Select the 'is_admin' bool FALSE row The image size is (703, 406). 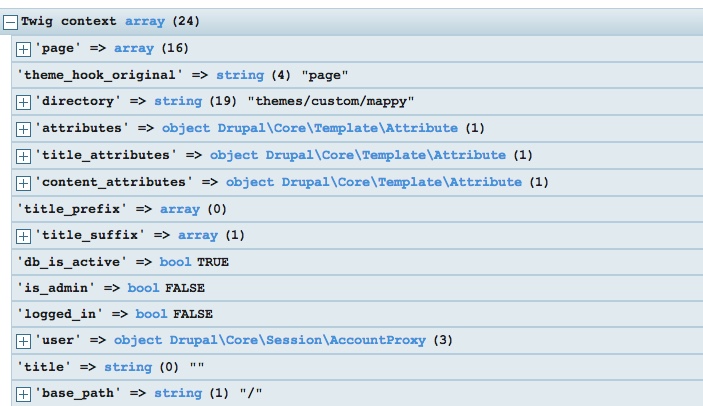click(x=357, y=288)
